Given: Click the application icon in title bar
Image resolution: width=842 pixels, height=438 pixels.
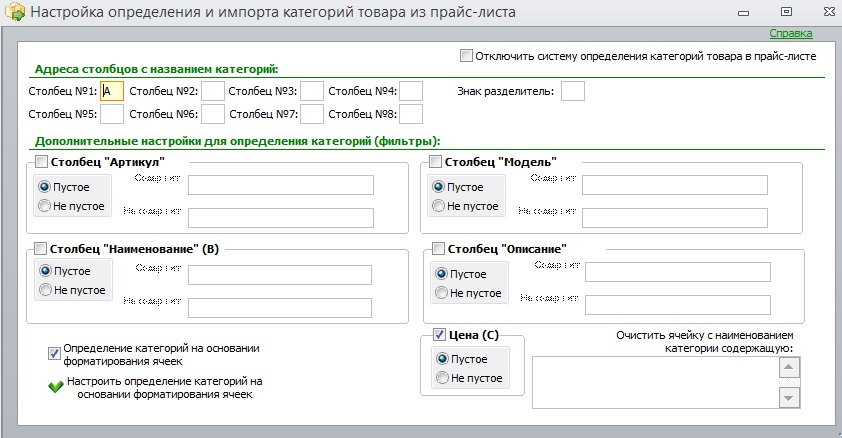Looking at the screenshot, I should [x=14, y=12].
